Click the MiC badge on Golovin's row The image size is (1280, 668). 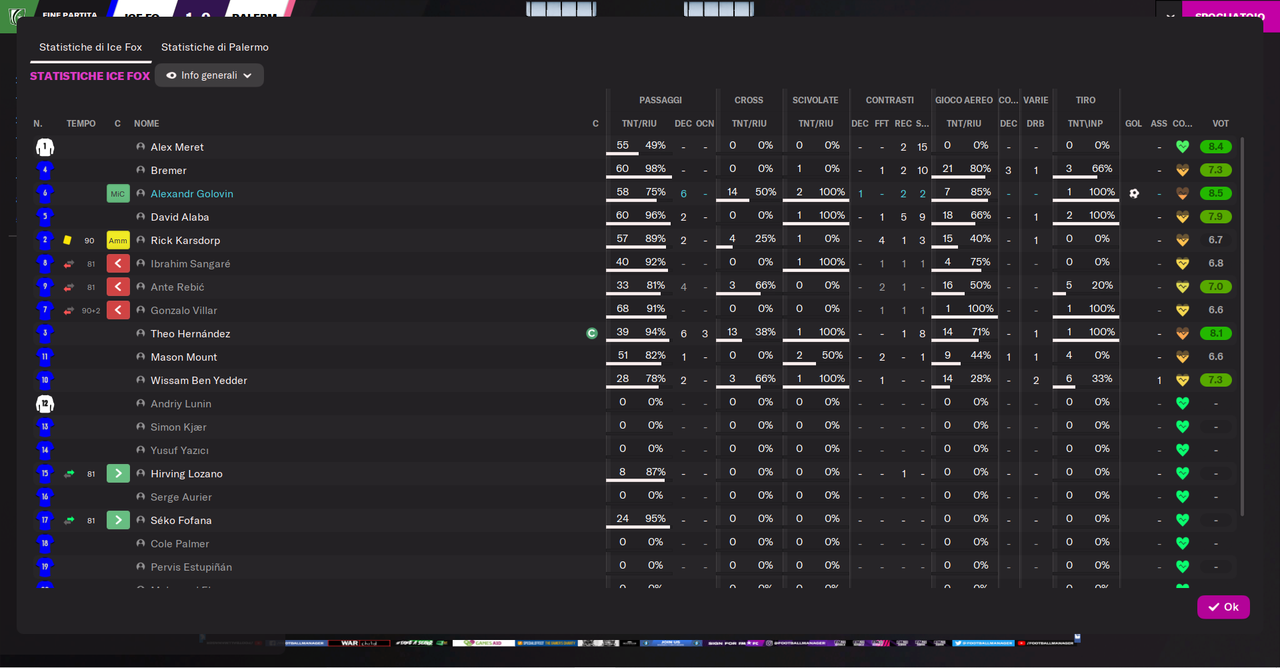[x=118, y=193]
